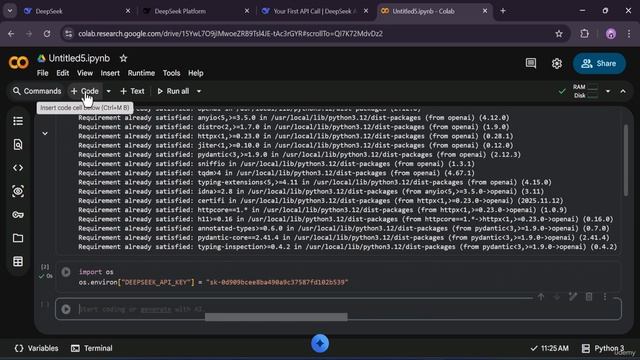Viewport: 640px width, 360px height.
Task: Open the Chrome profile avatar
Action: coord(611,34)
